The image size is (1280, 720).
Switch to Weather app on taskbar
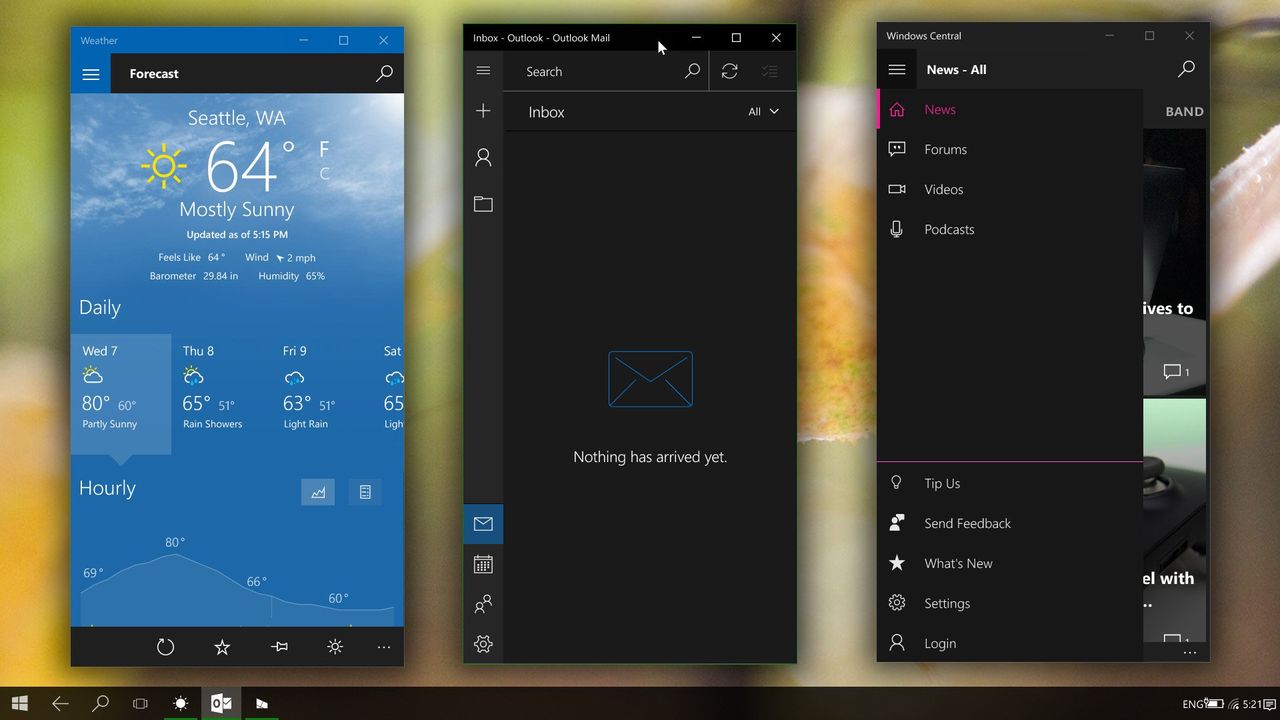point(180,704)
